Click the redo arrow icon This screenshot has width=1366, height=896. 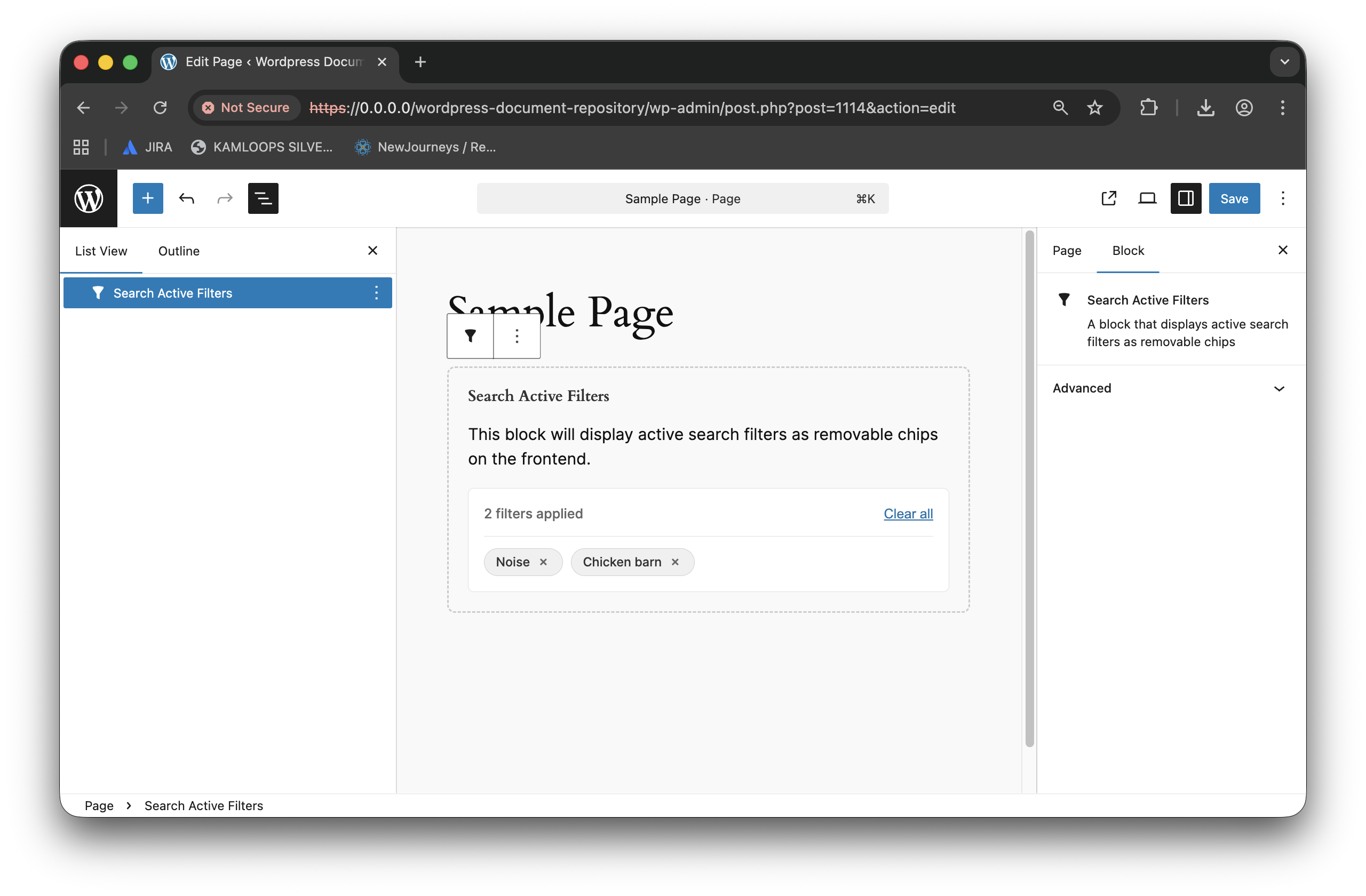[225, 198]
